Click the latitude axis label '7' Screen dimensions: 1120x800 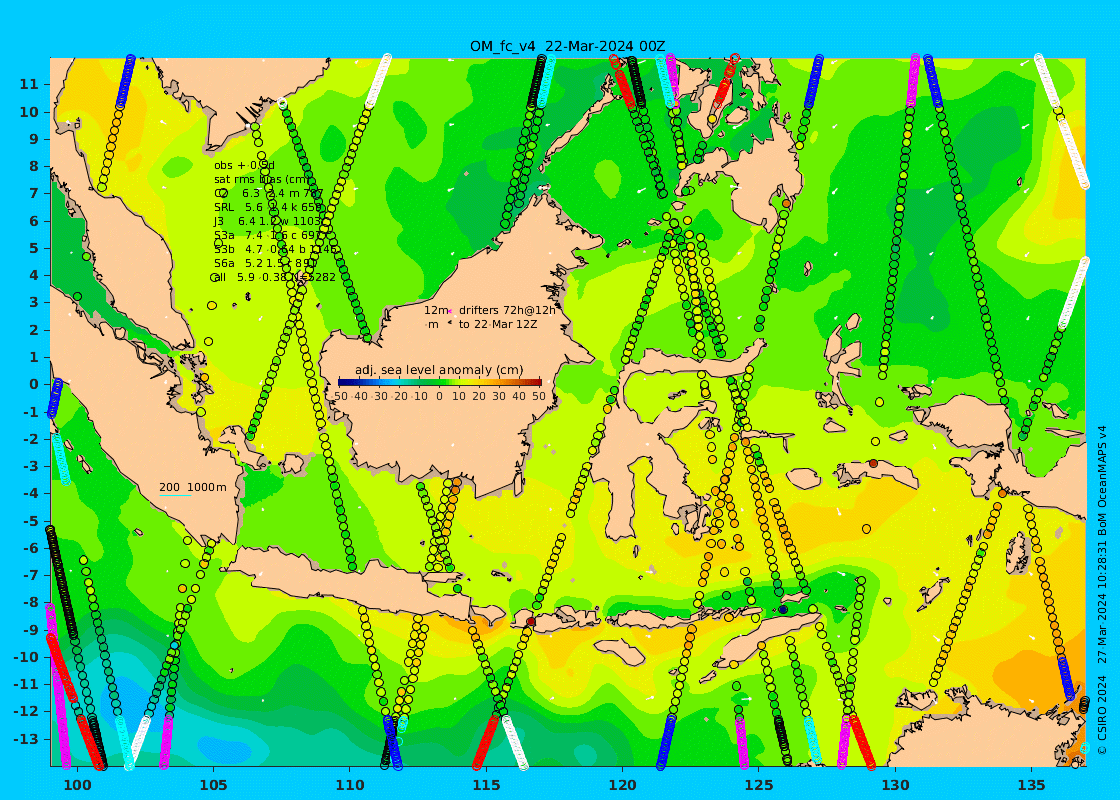click(x=34, y=194)
